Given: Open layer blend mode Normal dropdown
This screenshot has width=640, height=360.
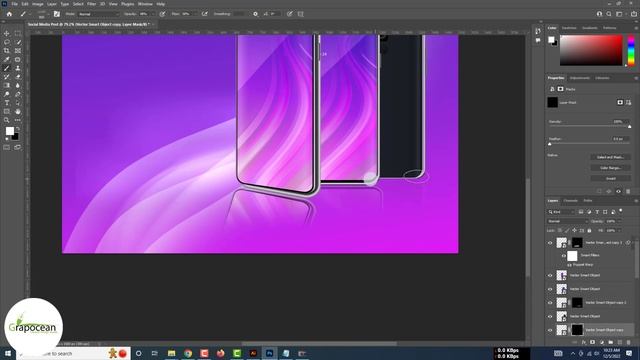Looking at the screenshot, I should (x=567, y=221).
